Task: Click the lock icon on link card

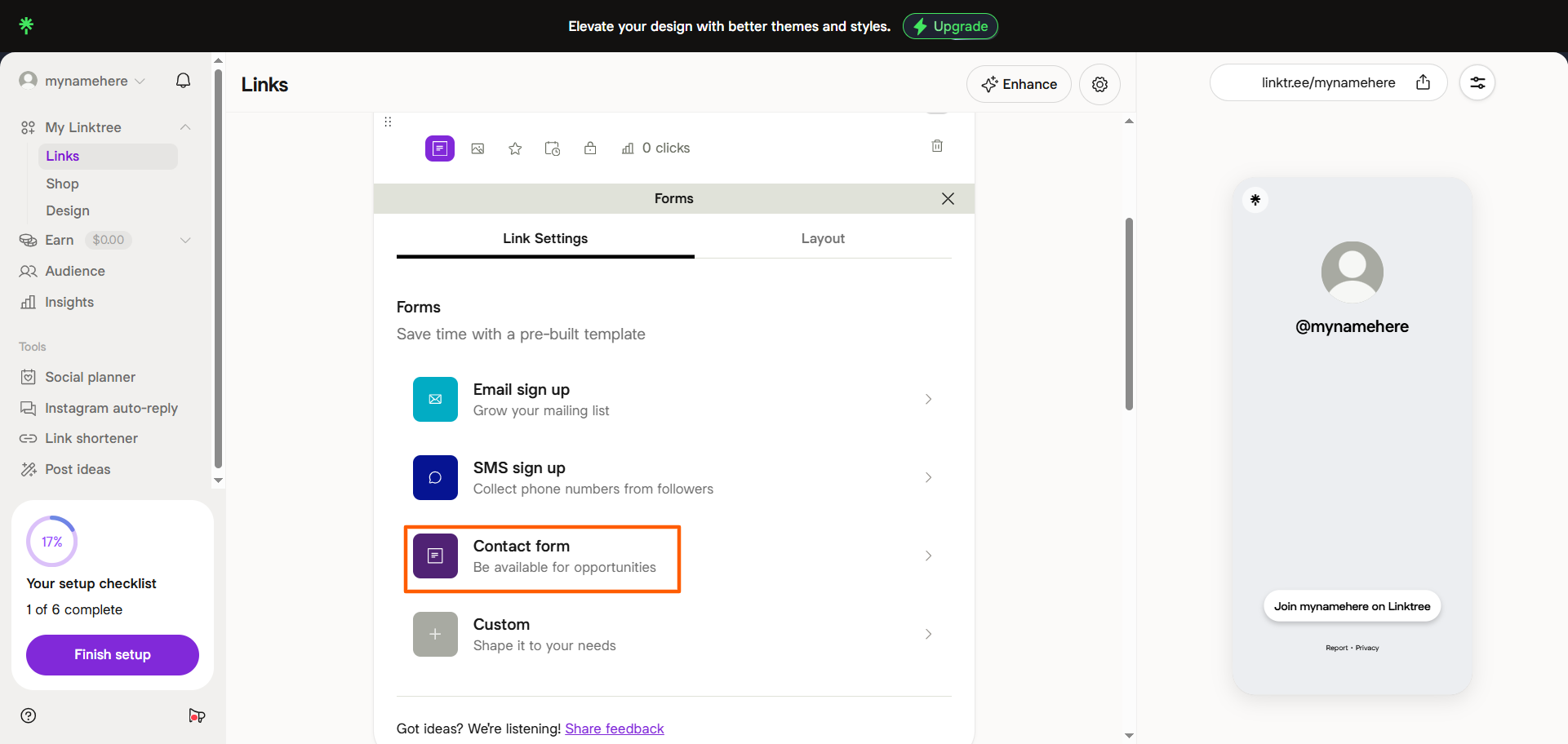Action: 590,148
